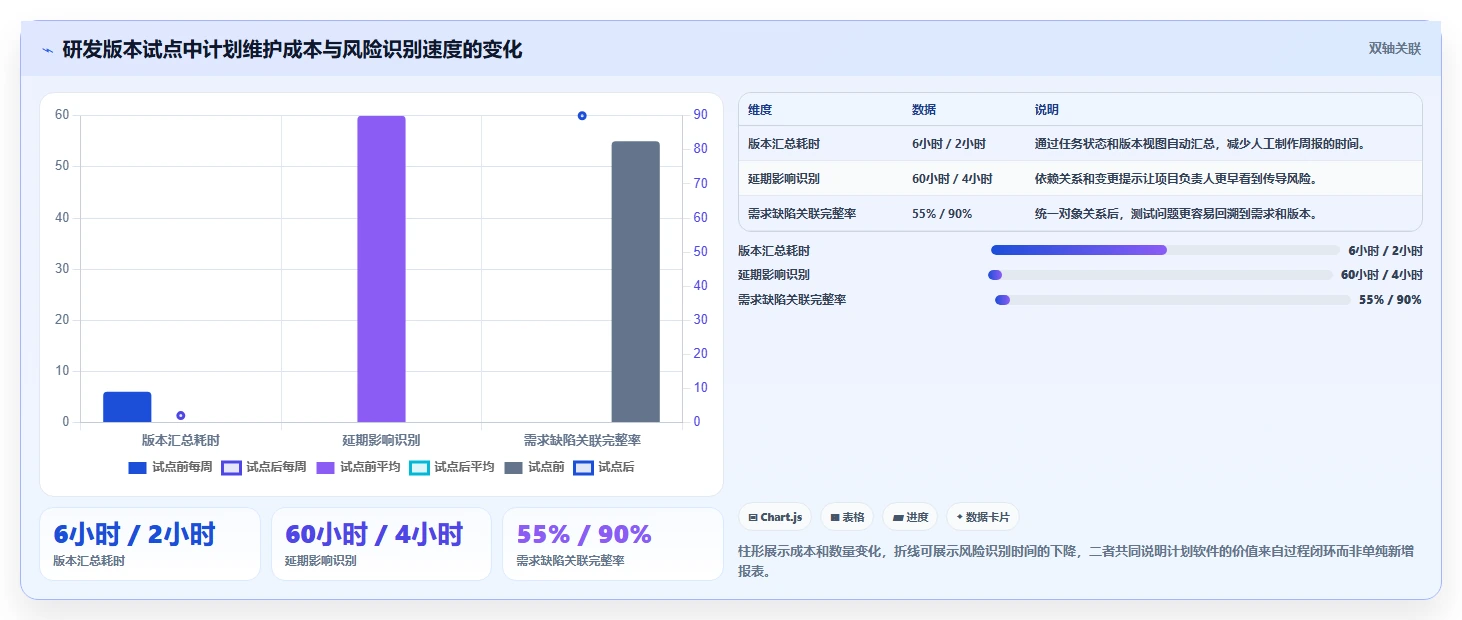Select the 数据卡片 tag chip
This screenshot has height=620, width=1462.
tap(983, 517)
